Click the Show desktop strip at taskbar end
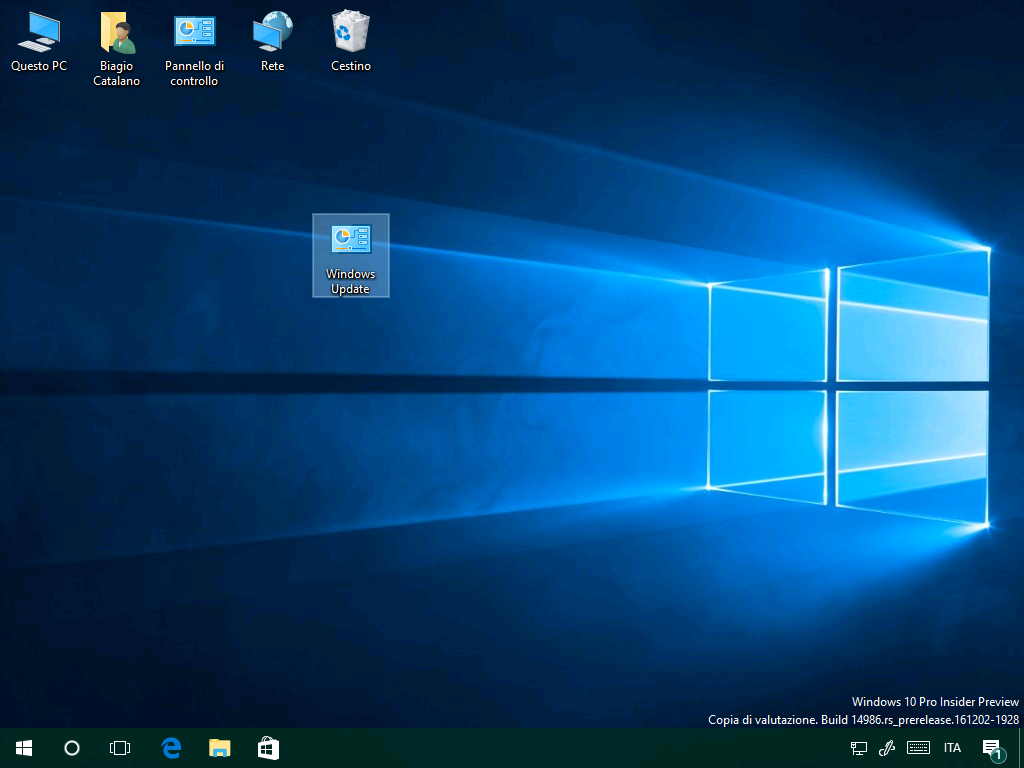 point(1021,748)
